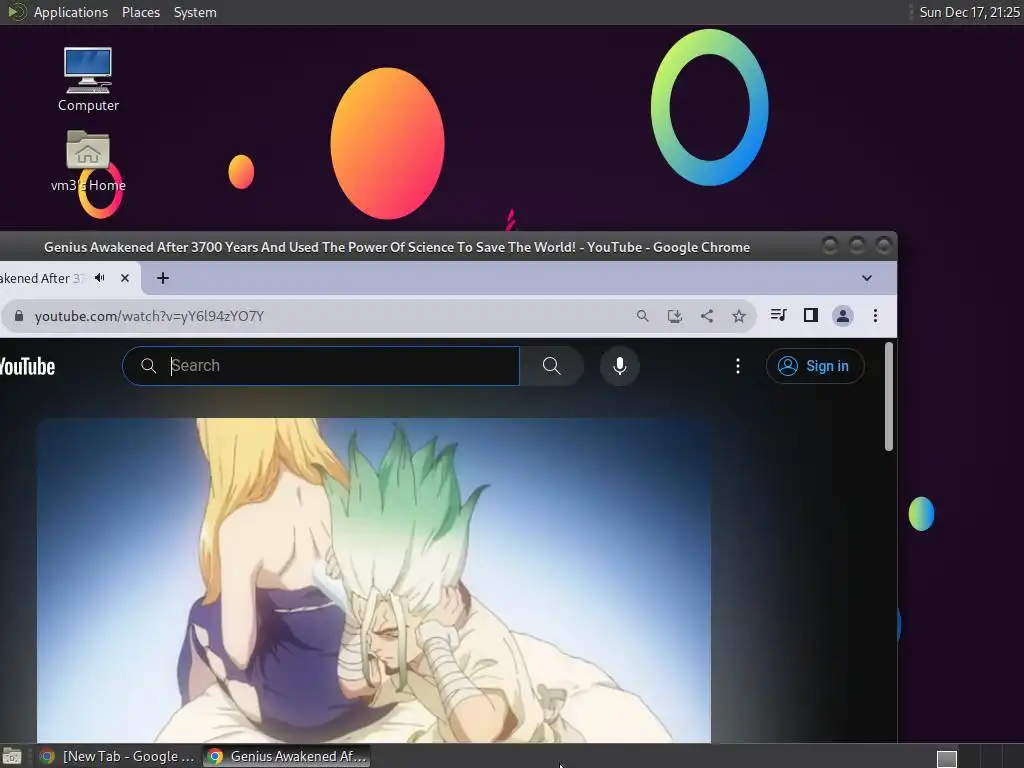This screenshot has width=1024, height=768.
Task: Click the Chrome window title bar text
Action: pyautogui.click(x=397, y=247)
